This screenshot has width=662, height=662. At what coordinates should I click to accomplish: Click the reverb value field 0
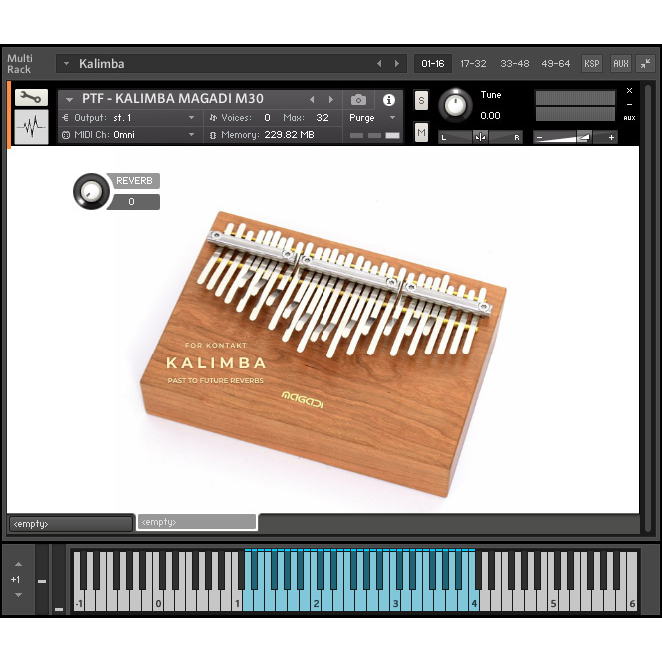(133, 202)
